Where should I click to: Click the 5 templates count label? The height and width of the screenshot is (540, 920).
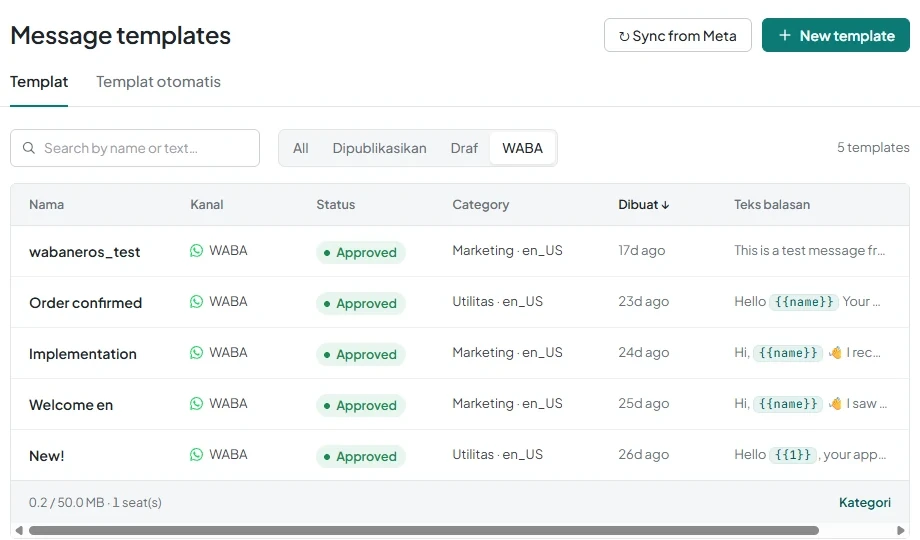[873, 147]
